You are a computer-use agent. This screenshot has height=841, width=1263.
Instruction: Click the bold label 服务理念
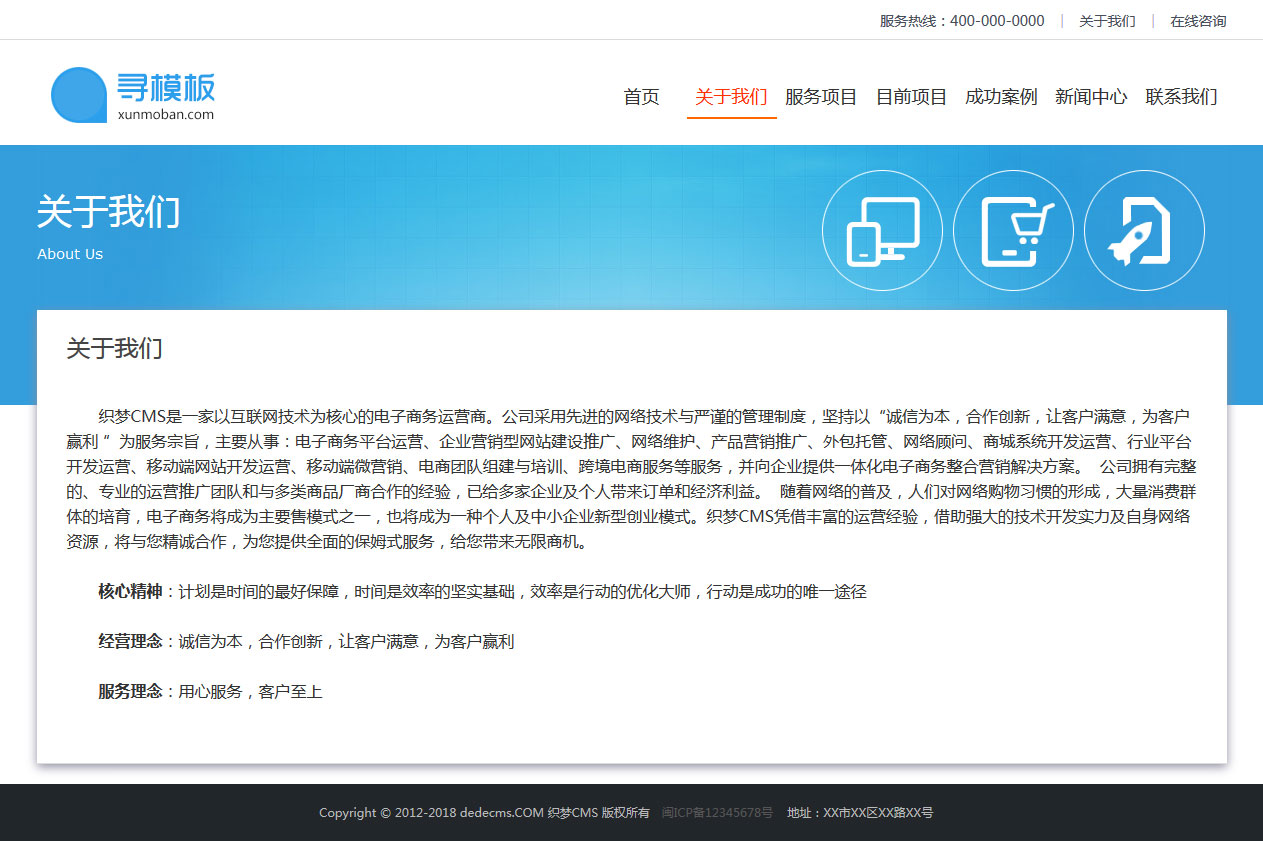point(130,691)
